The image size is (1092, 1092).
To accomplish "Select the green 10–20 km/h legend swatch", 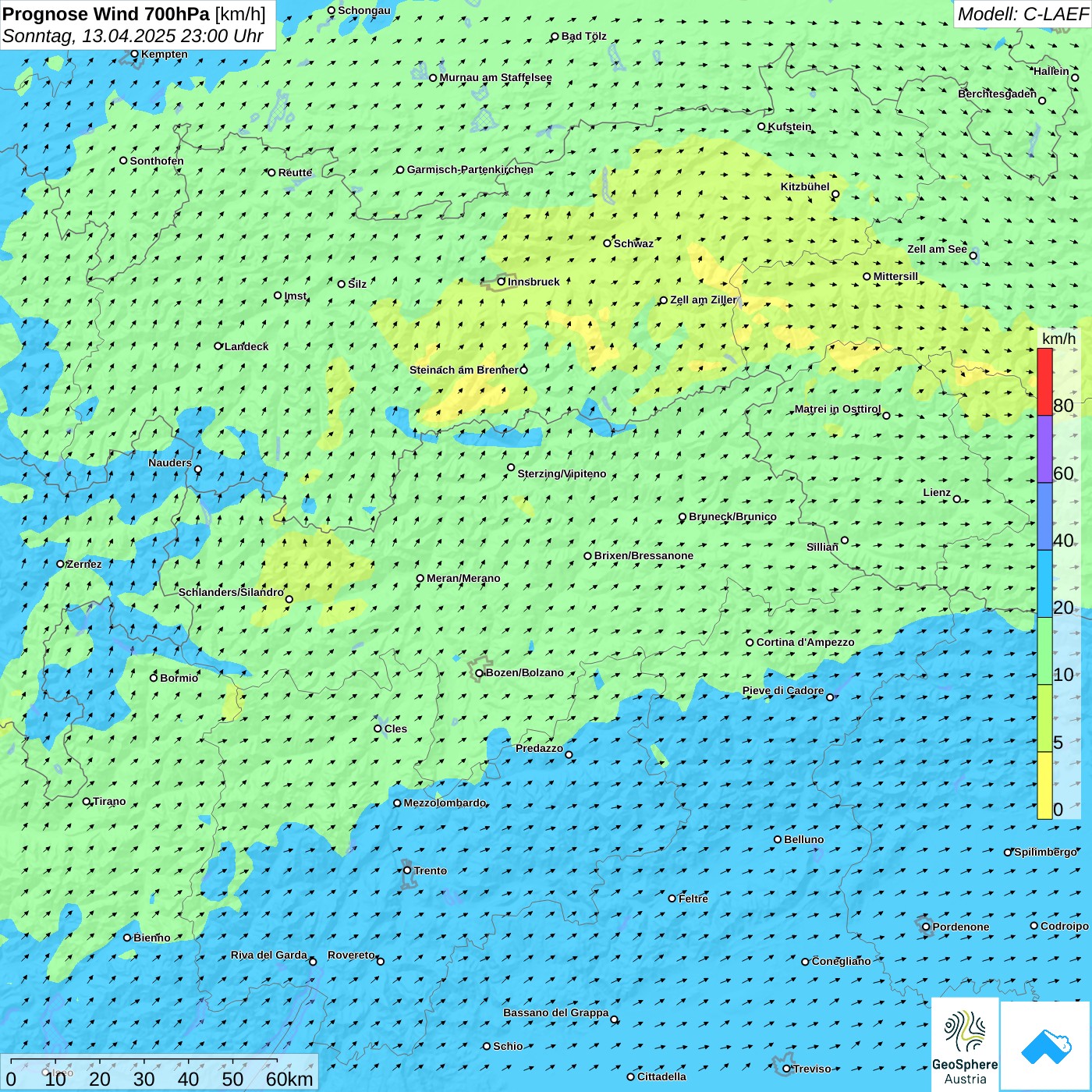I will pos(1044,651).
